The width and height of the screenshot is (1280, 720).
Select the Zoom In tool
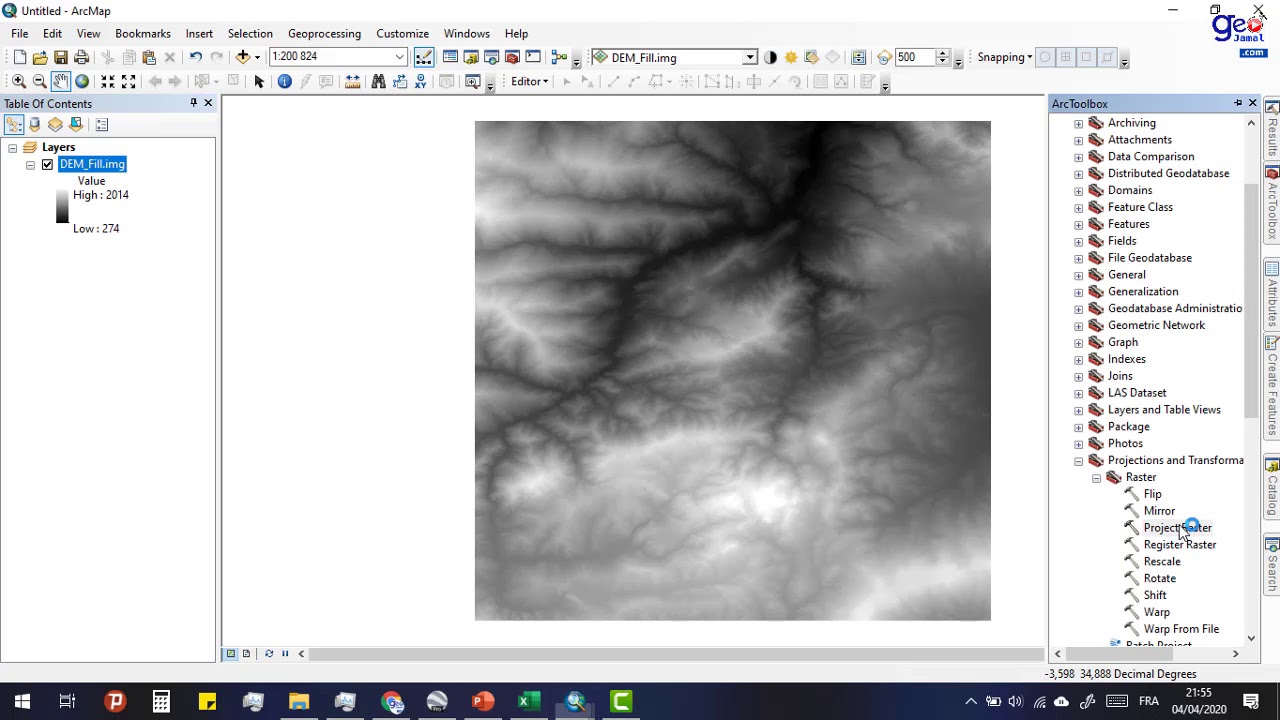point(19,81)
